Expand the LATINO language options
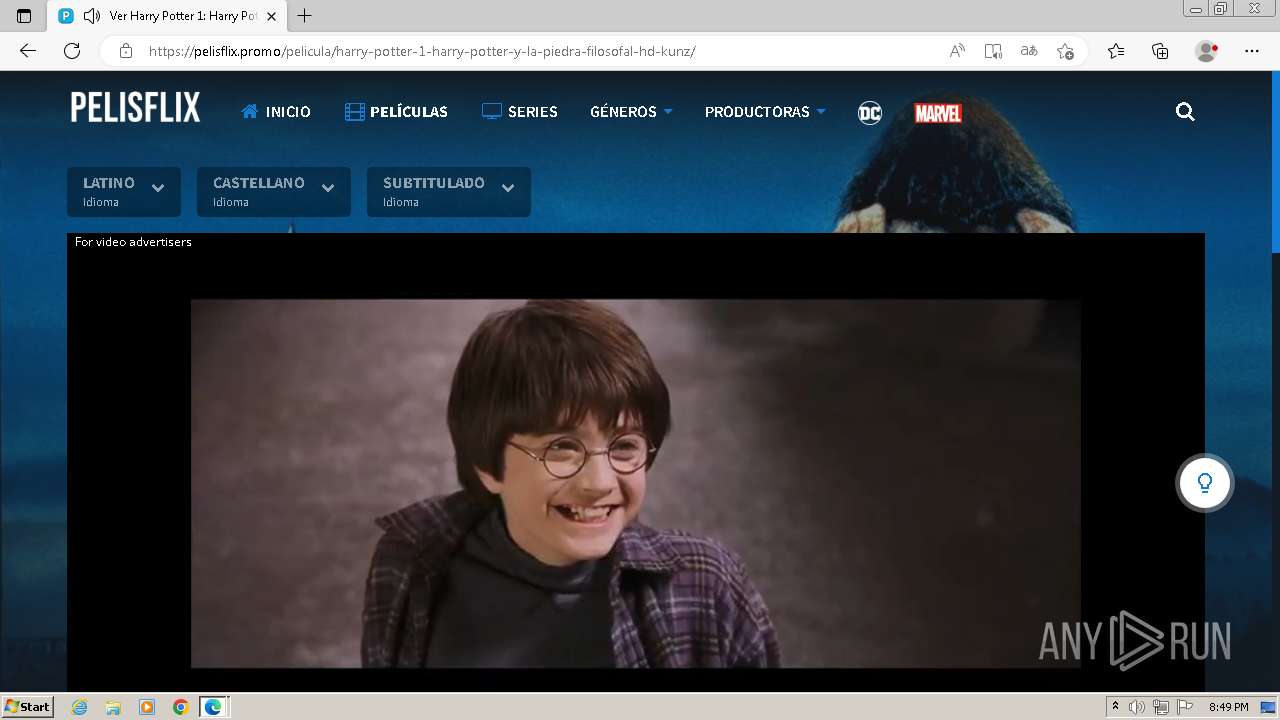The image size is (1280, 720). (x=124, y=192)
